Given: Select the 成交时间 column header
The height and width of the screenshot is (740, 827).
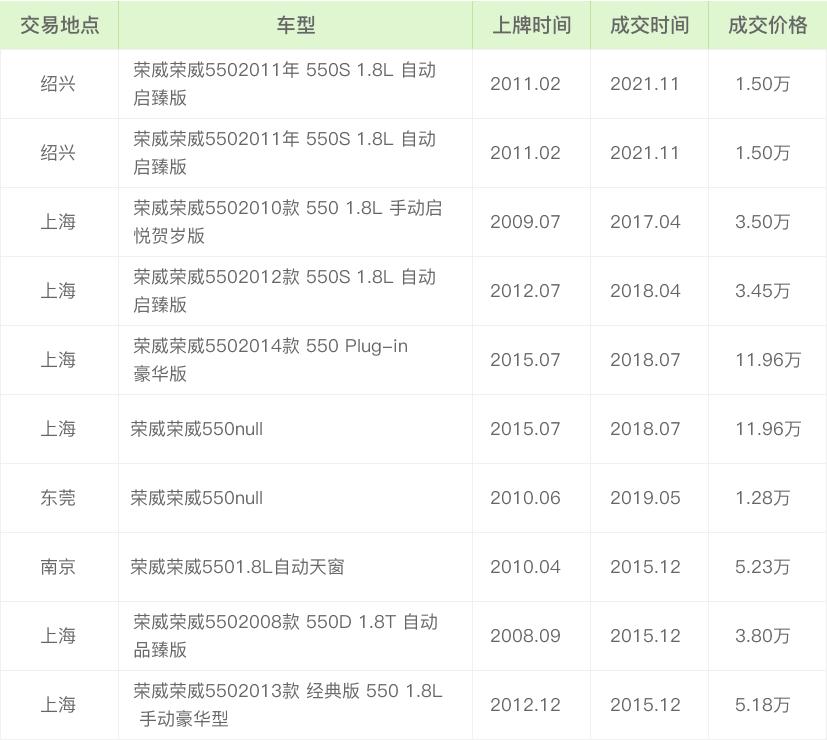Looking at the screenshot, I should (x=649, y=25).
